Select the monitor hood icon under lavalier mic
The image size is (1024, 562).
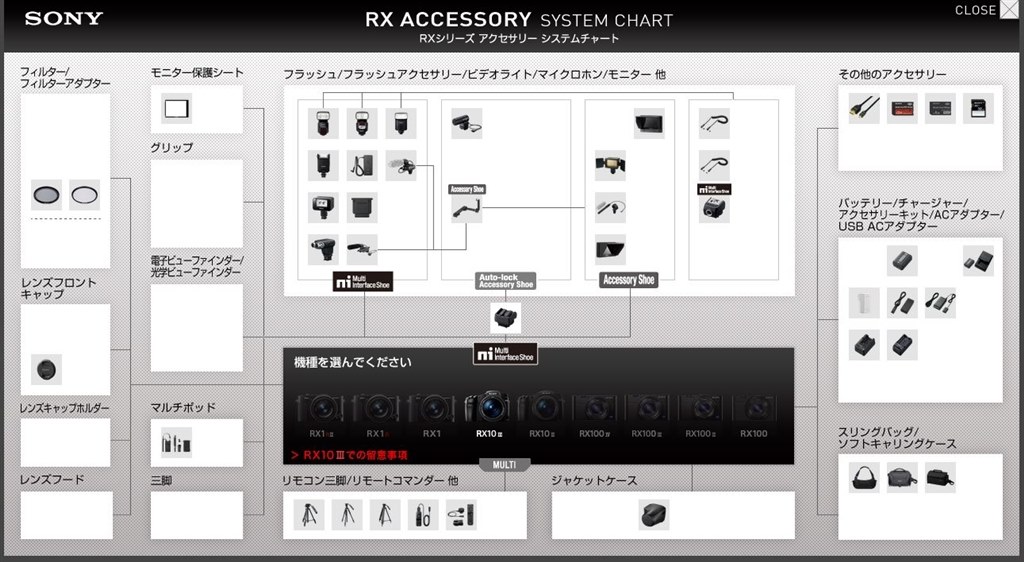pos(610,249)
